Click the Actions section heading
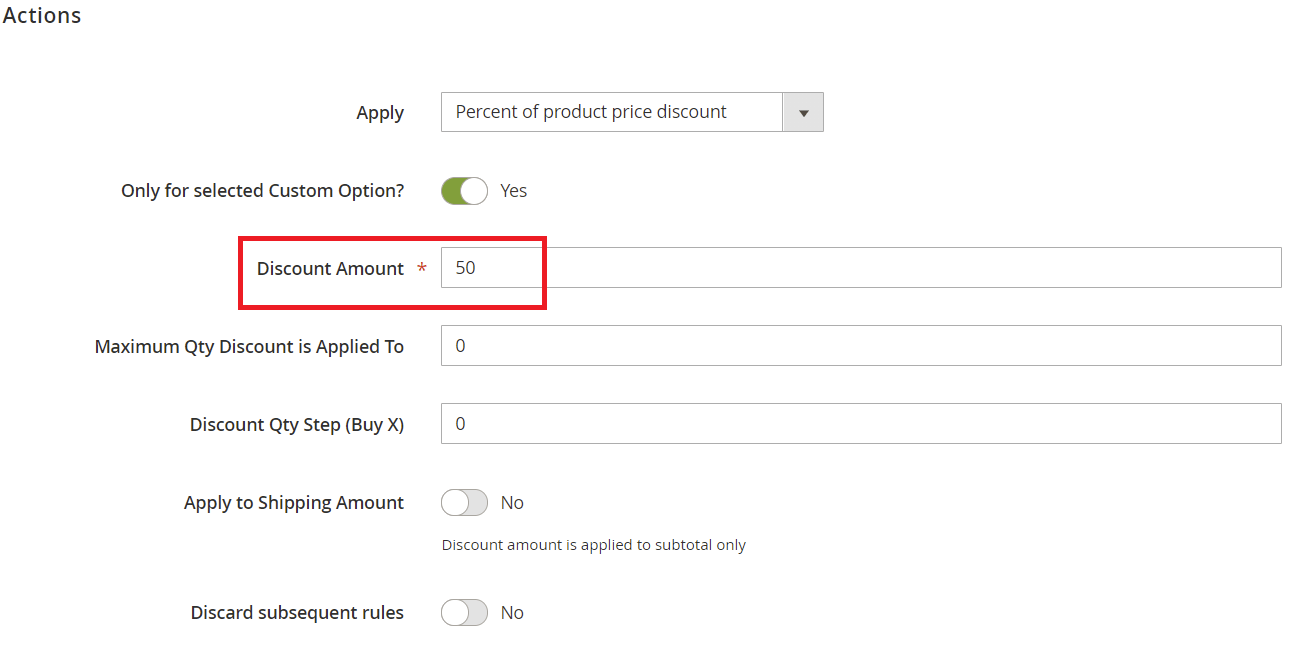 (41, 15)
